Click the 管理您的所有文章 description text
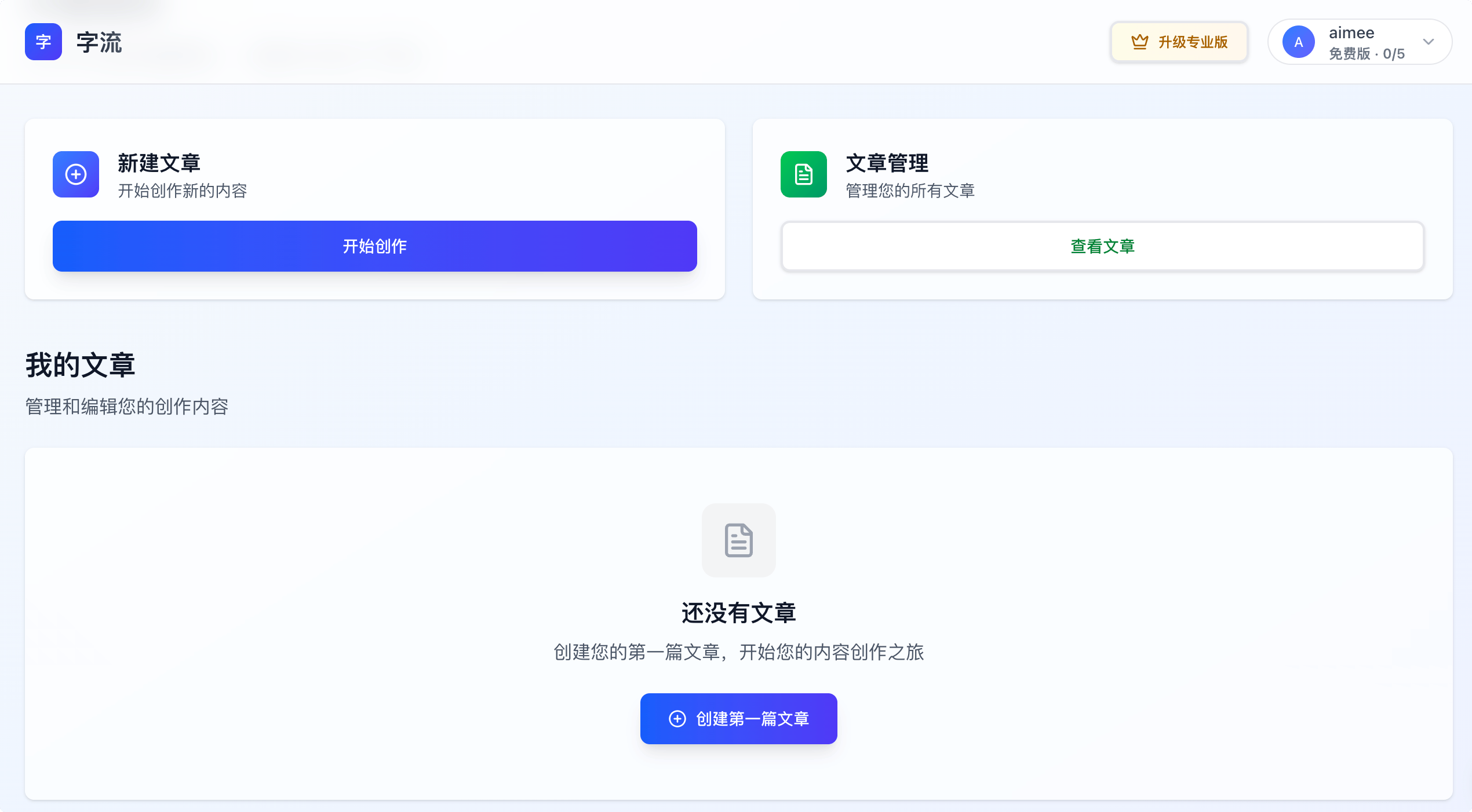 pyautogui.click(x=910, y=191)
